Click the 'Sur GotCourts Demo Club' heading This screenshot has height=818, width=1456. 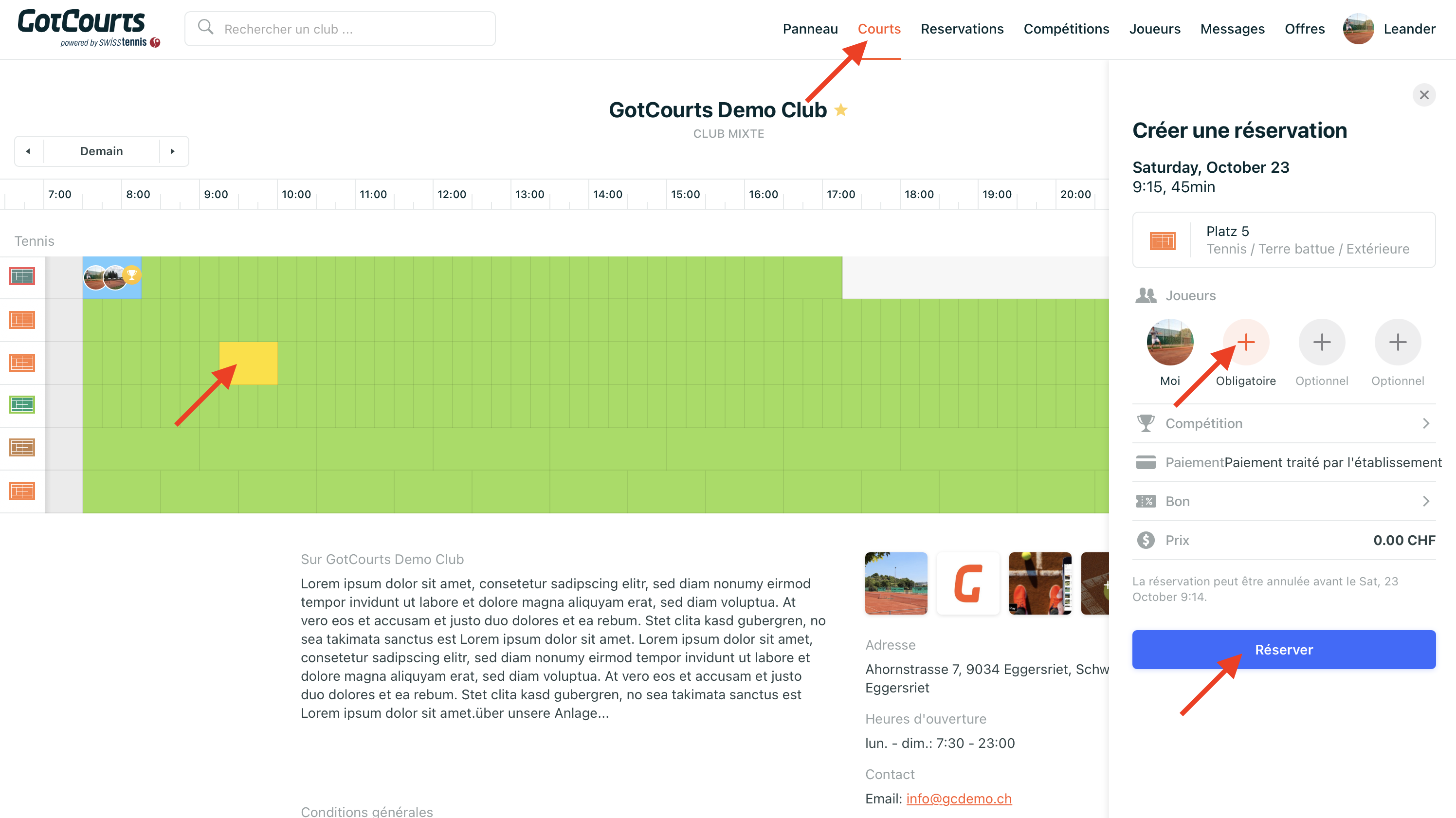click(382, 559)
